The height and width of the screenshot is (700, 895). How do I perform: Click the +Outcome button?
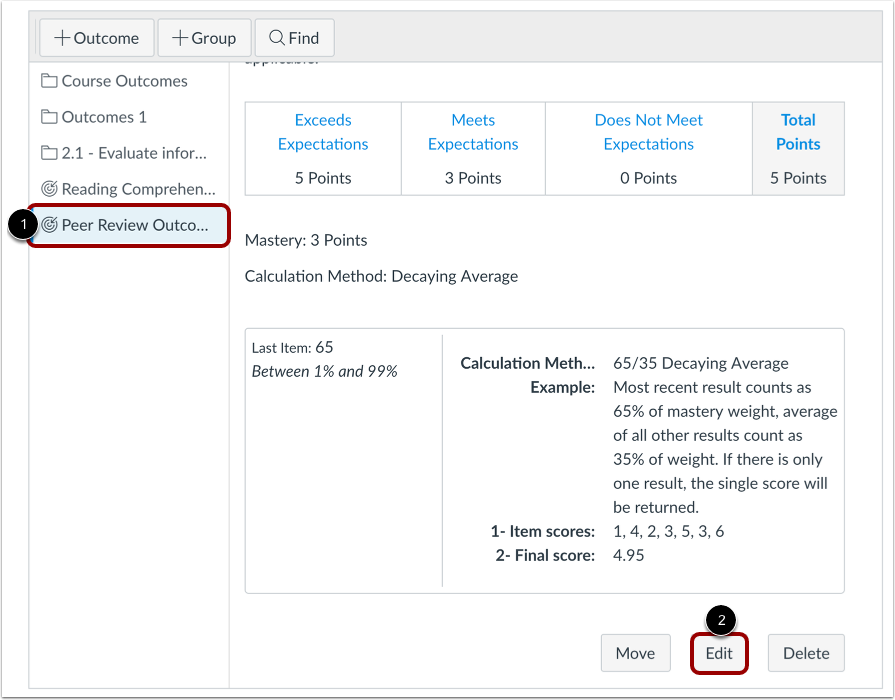pyautogui.click(x=96, y=38)
